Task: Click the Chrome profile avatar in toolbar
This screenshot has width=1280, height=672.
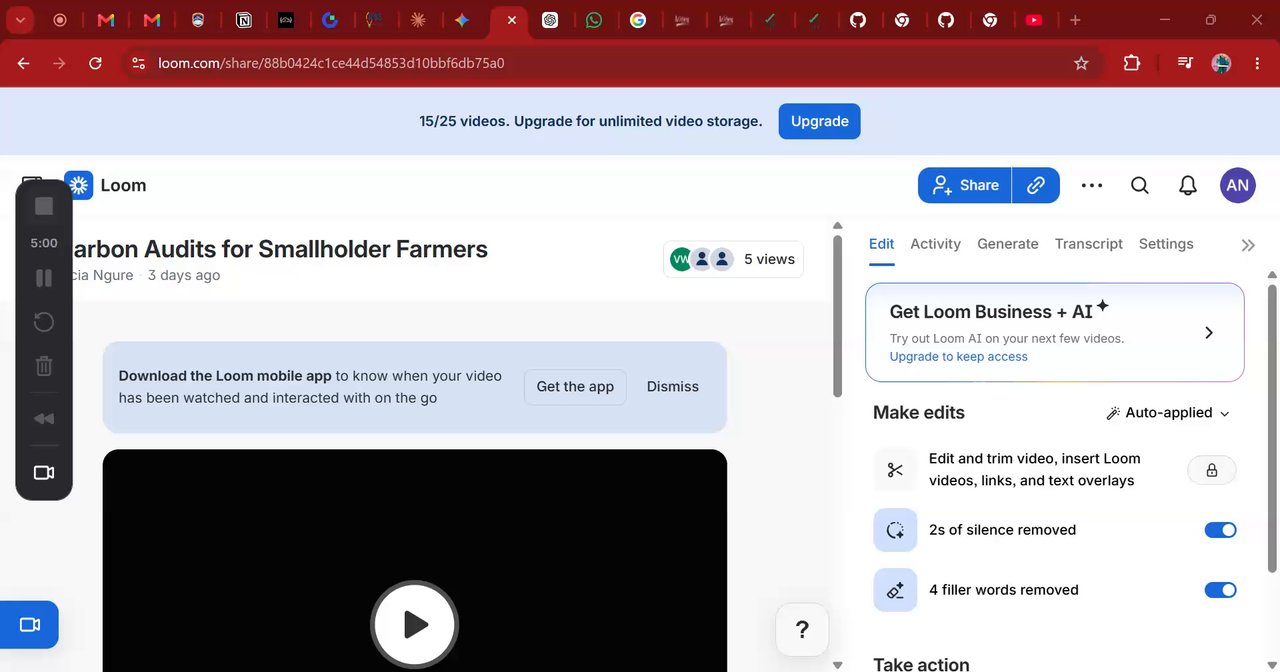Action: [1221, 63]
